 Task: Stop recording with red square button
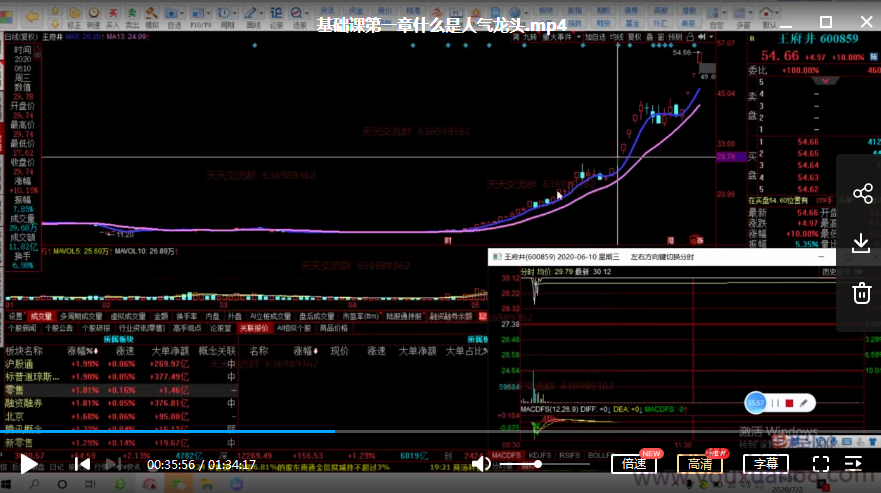click(789, 402)
